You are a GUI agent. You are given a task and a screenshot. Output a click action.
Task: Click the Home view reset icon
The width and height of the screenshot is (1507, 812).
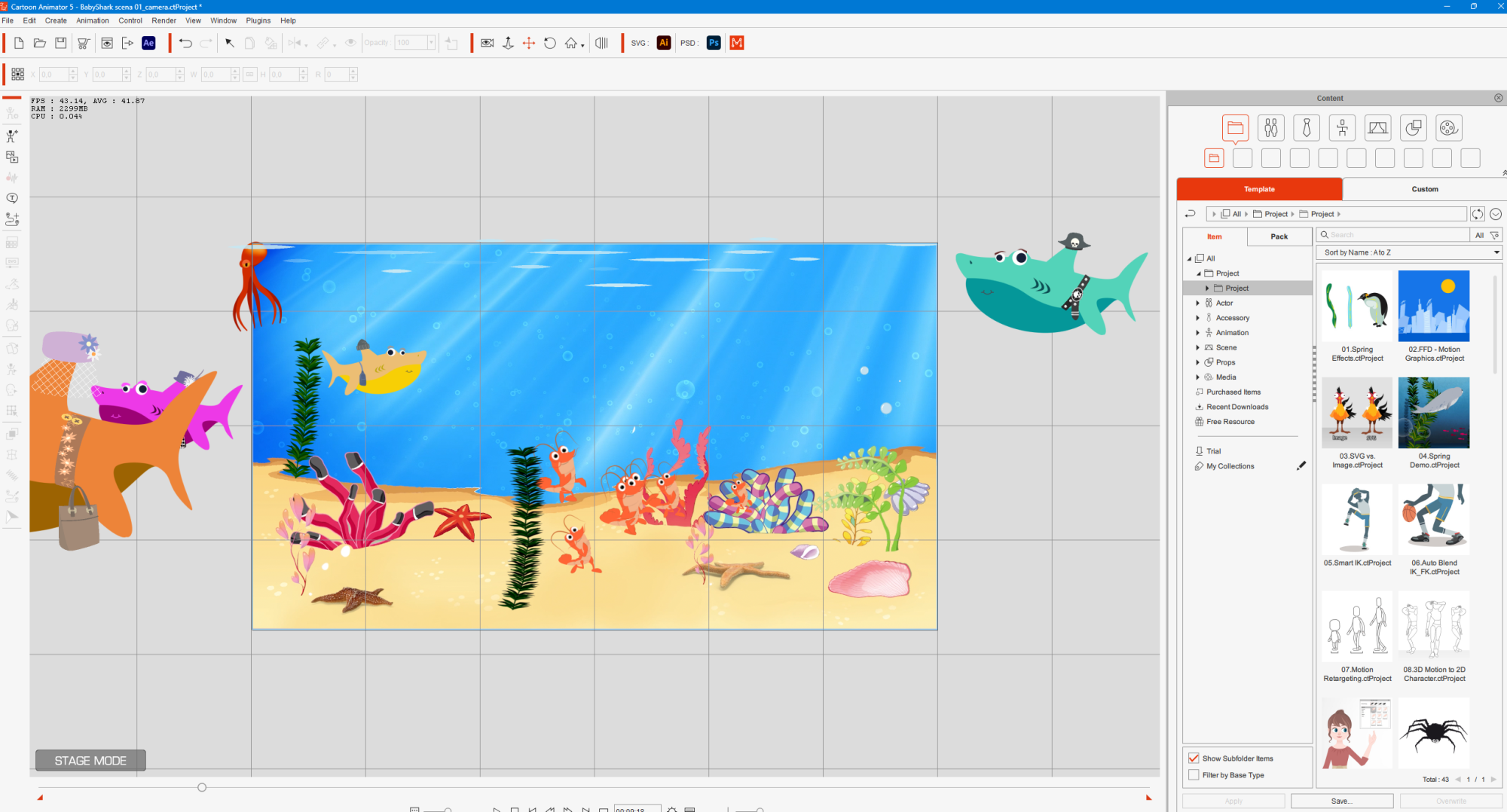coord(571,43)
